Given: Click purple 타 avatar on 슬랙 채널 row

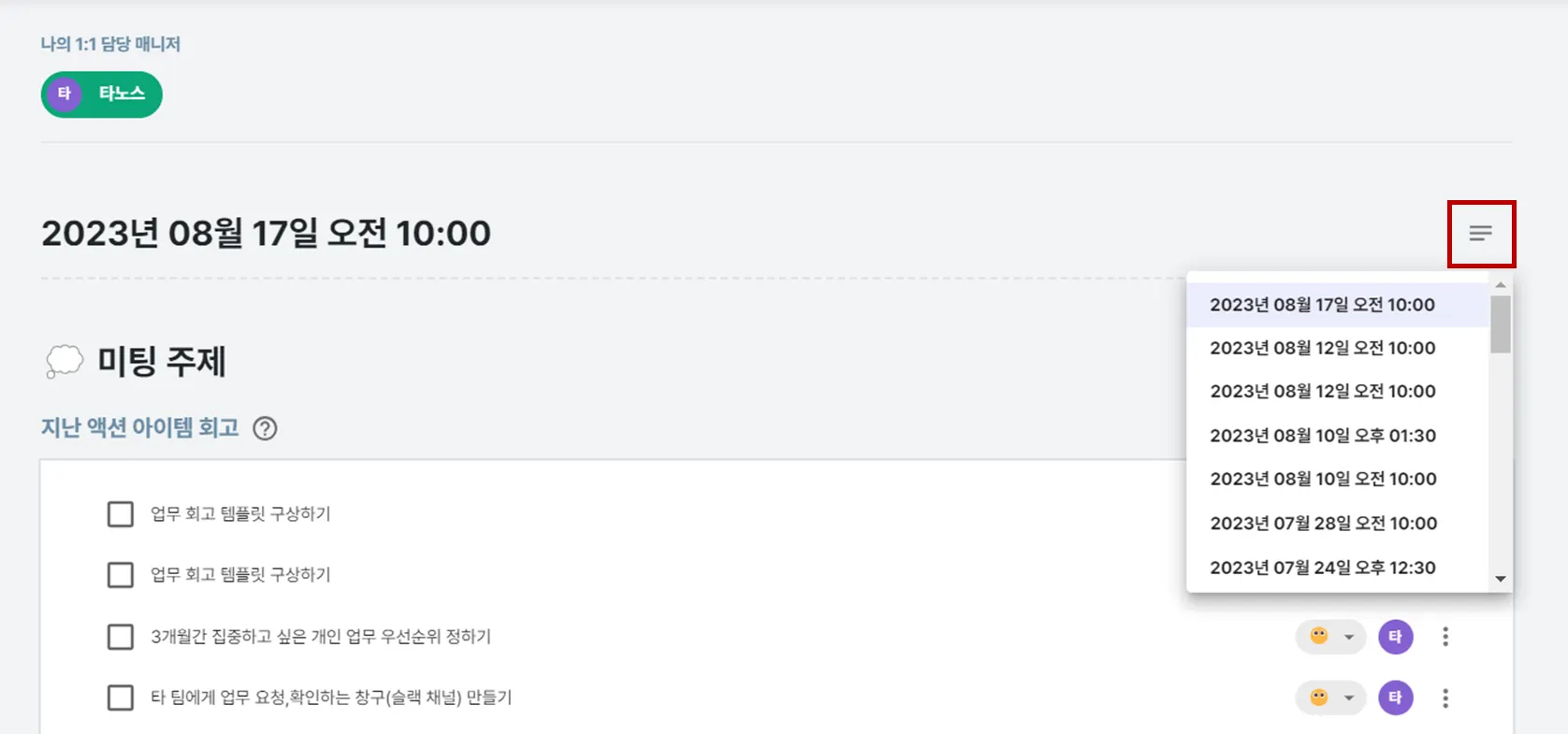Looking at the screenshot, I should [1395, 698].
